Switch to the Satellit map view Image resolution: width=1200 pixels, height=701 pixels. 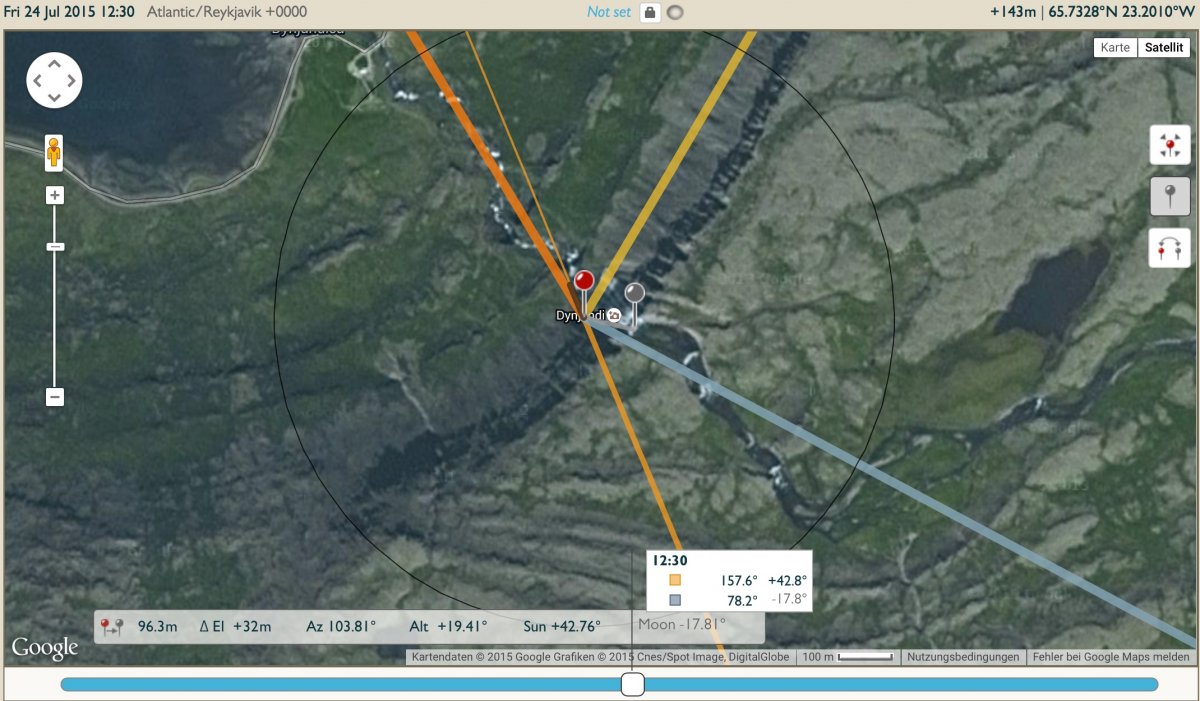coord(1163,47)
